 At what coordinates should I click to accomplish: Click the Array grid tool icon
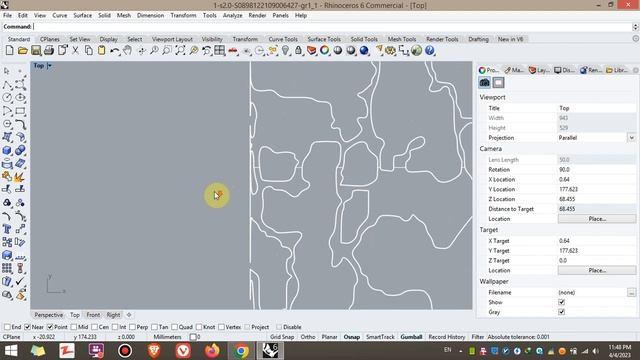(7, 268)
